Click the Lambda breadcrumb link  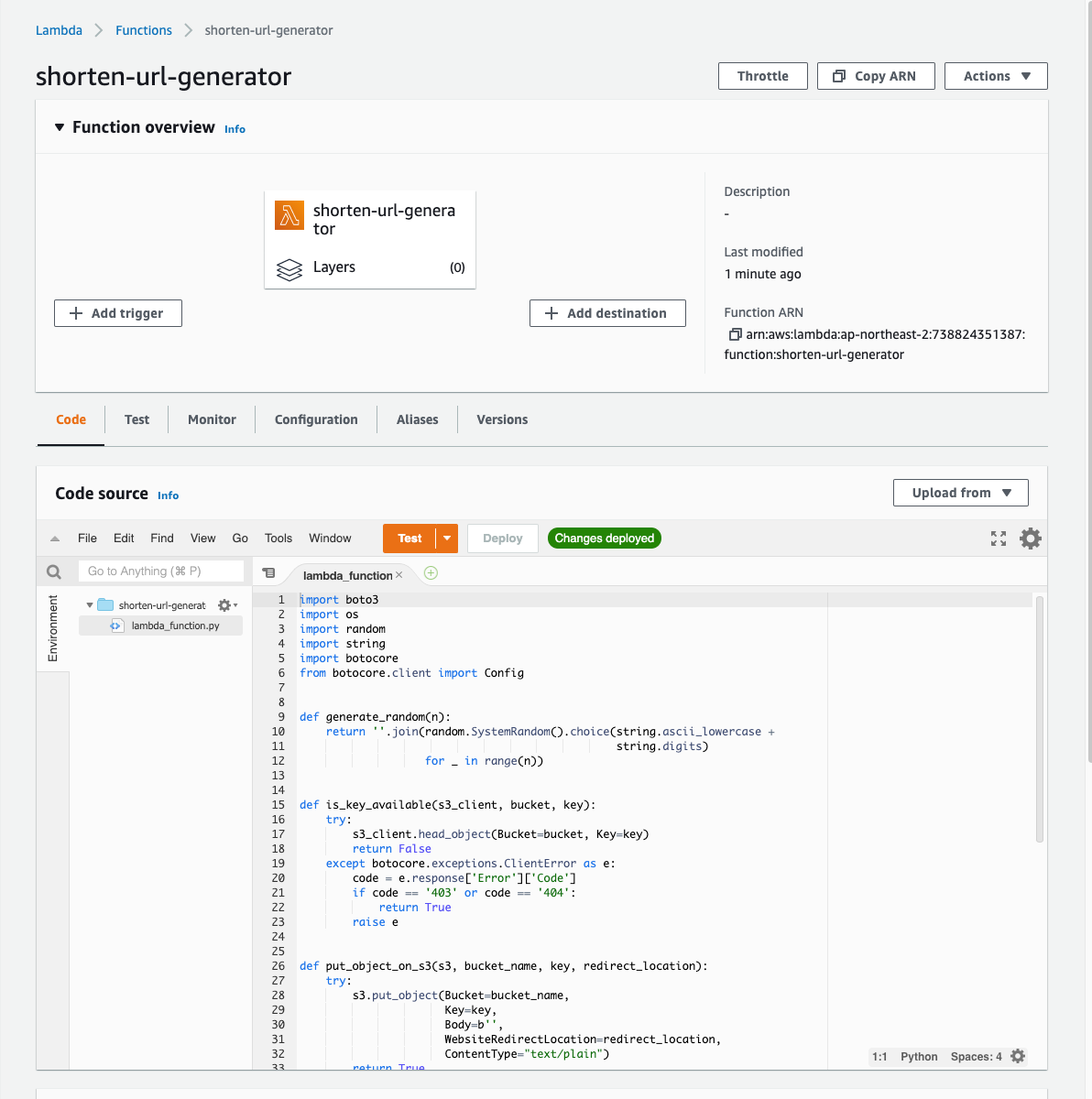(59, 30)
